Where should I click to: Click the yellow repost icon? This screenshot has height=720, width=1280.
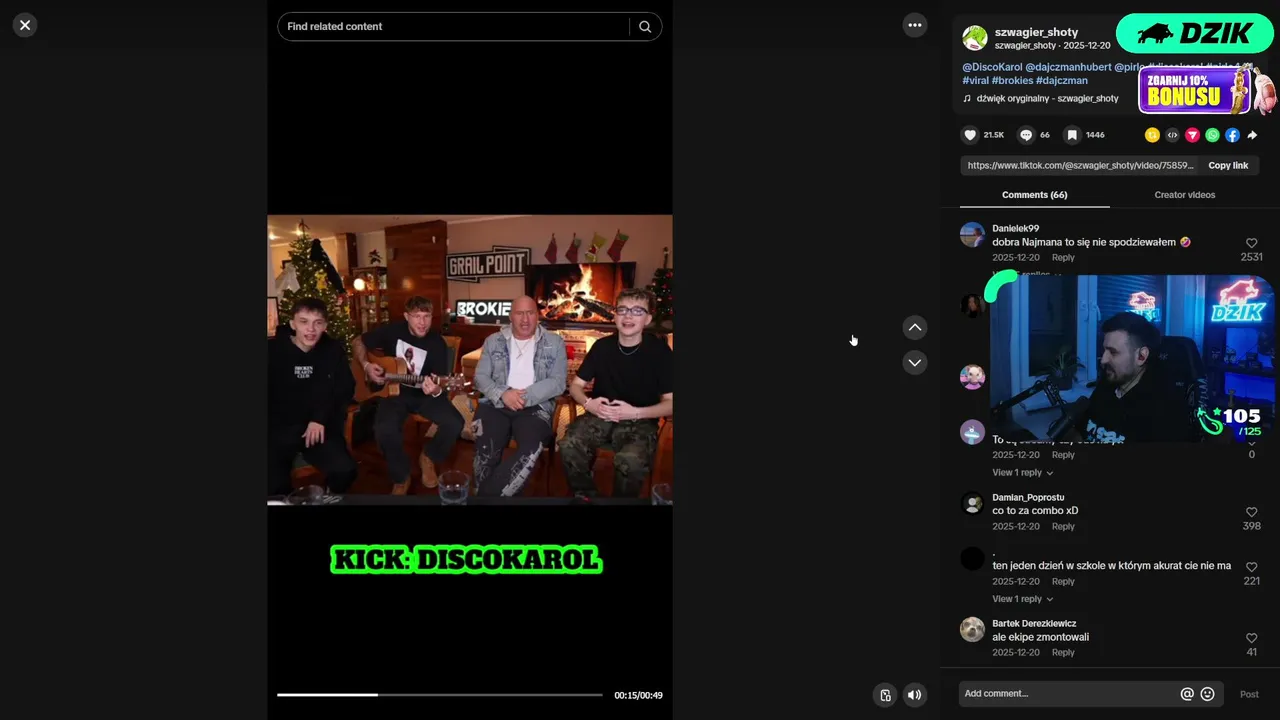[x=1152, y=135]
